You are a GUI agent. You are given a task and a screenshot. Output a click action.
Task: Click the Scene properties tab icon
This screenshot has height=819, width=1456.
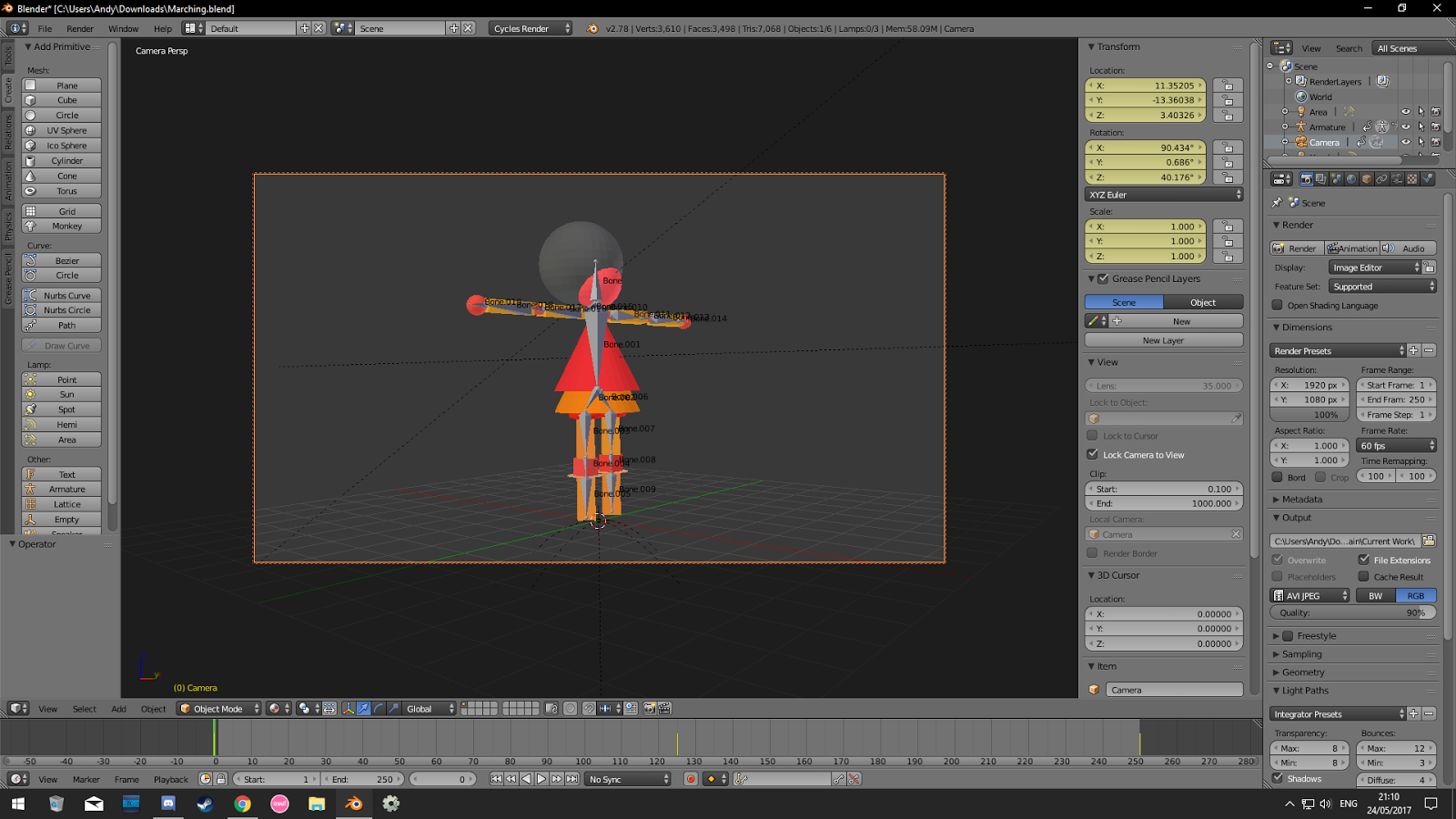1336,178
